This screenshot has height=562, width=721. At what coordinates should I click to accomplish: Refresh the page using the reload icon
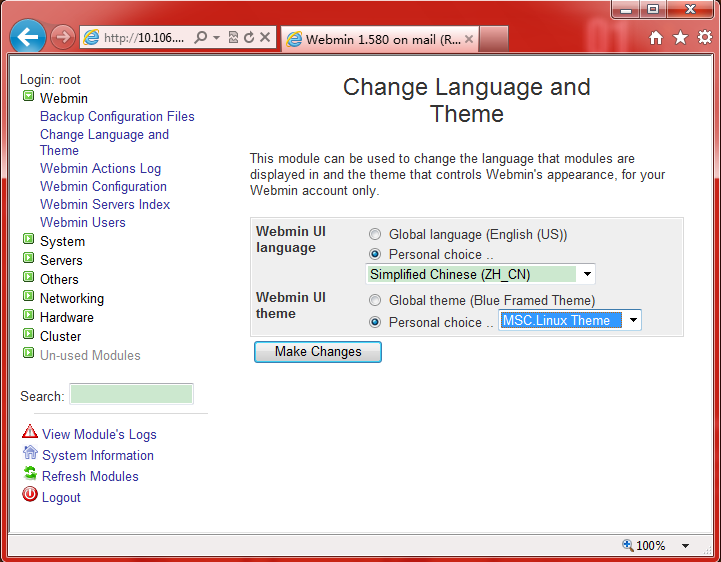(x=249, y=37)
